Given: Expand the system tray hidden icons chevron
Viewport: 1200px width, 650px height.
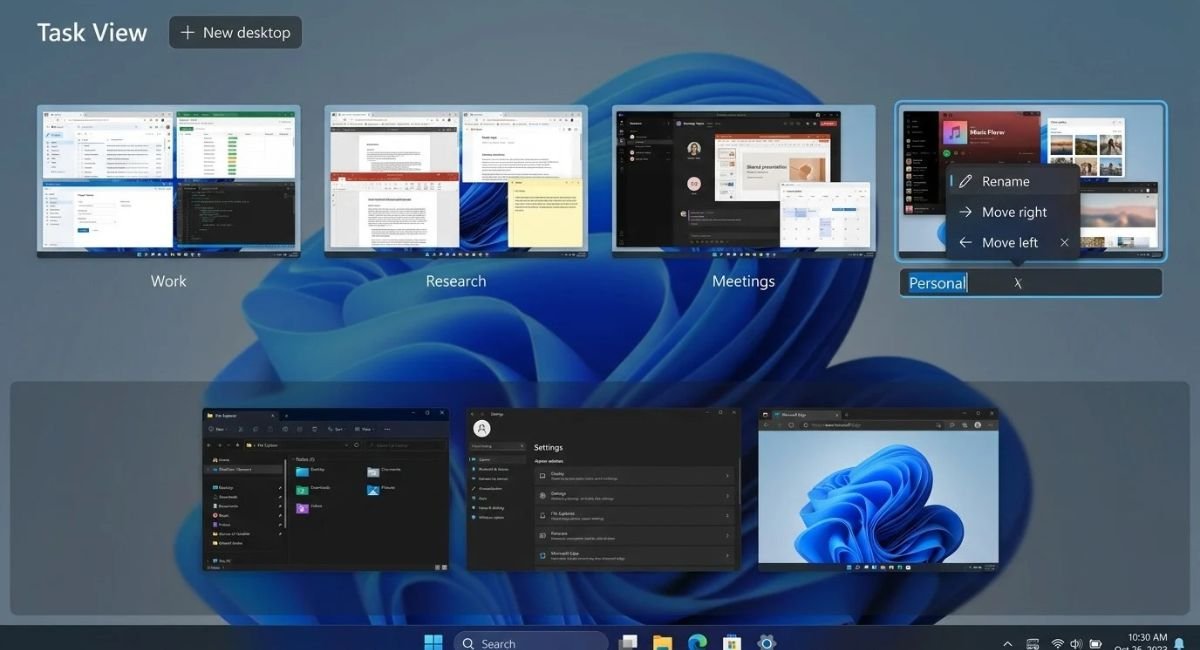Looking at the screenshot, I should (1007, 643).
